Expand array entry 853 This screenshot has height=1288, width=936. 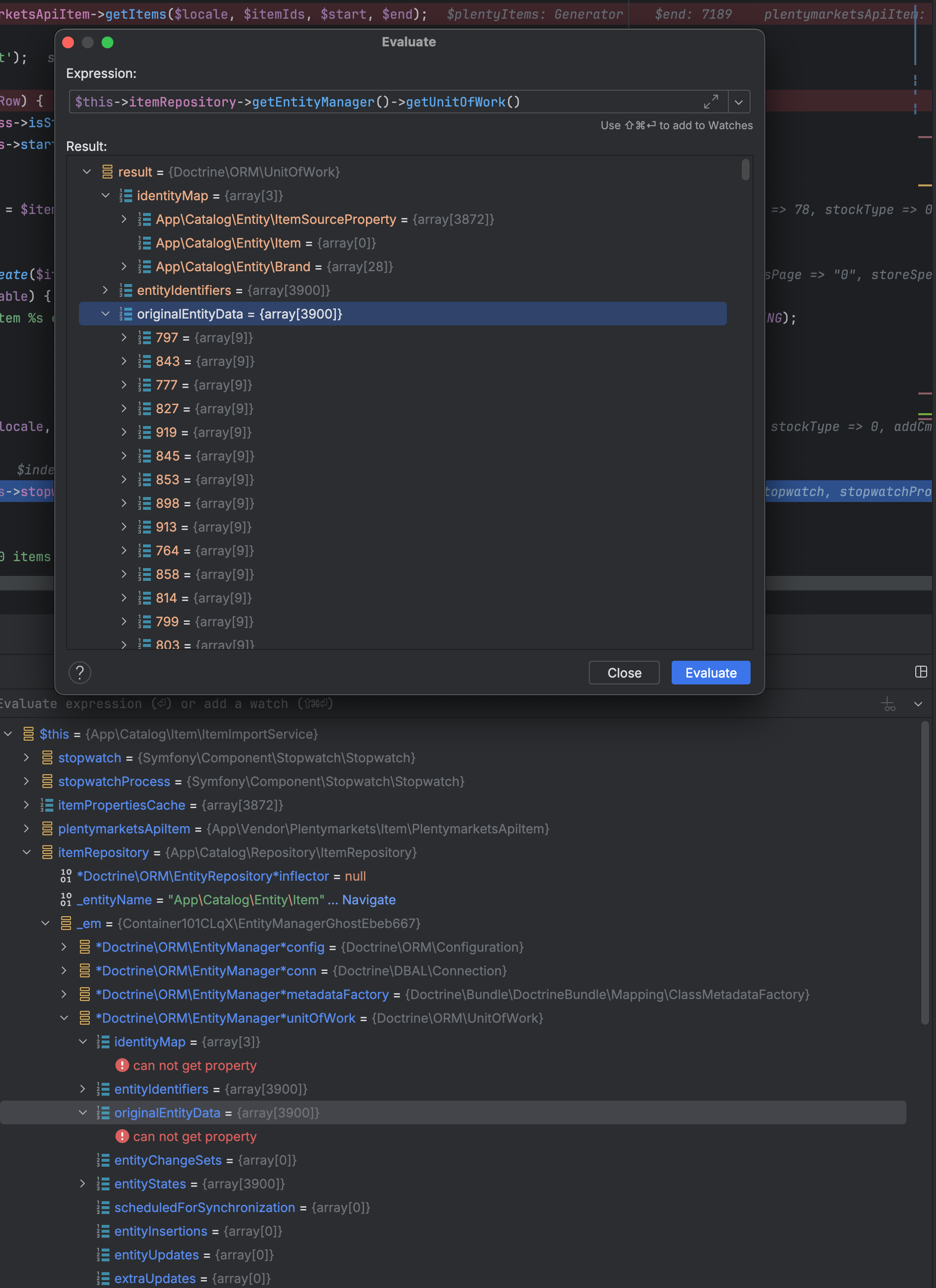(x=124, y=480)
